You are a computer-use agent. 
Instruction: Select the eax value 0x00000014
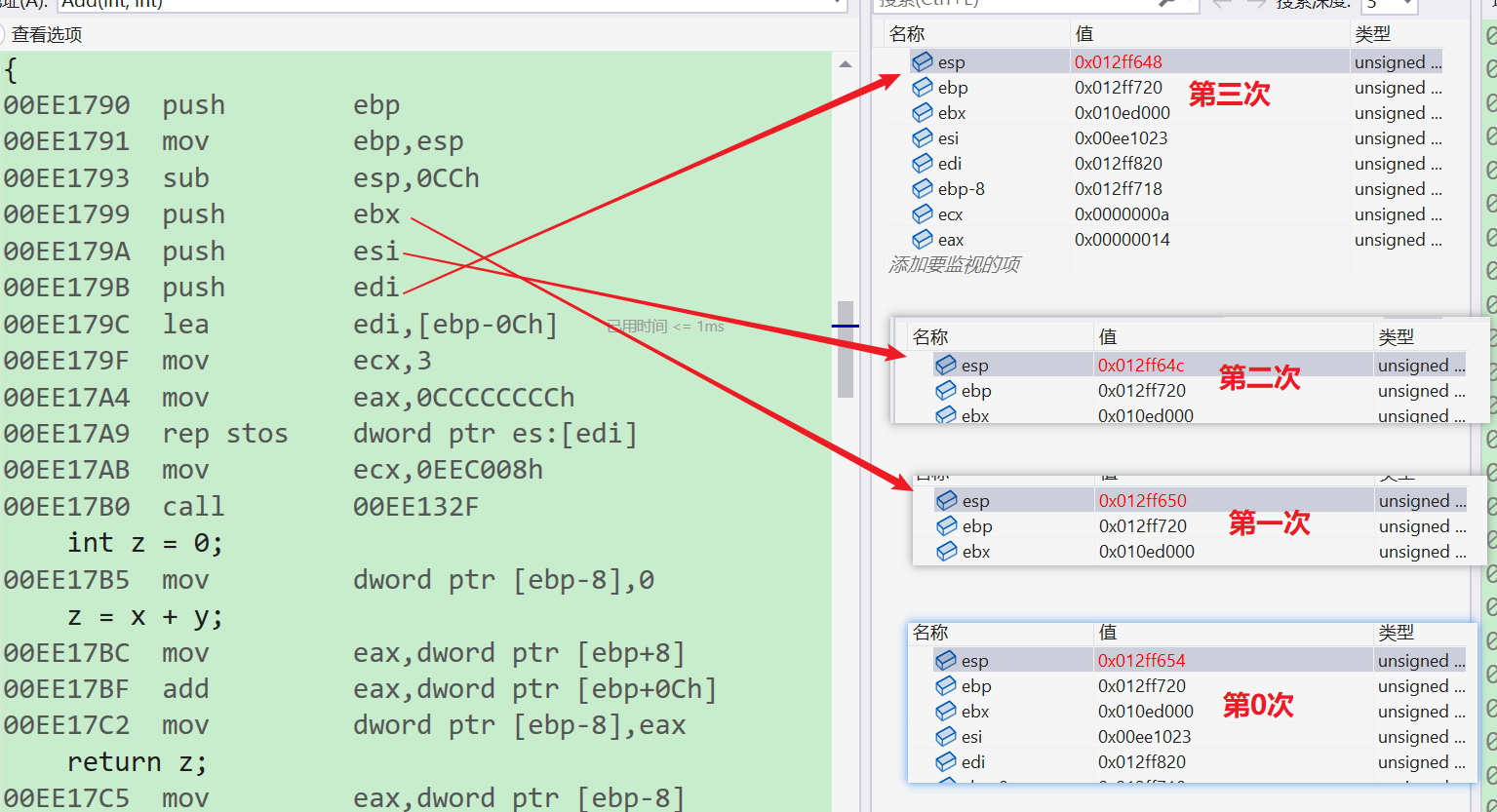pyautogui.click(x=1122, y=239)
